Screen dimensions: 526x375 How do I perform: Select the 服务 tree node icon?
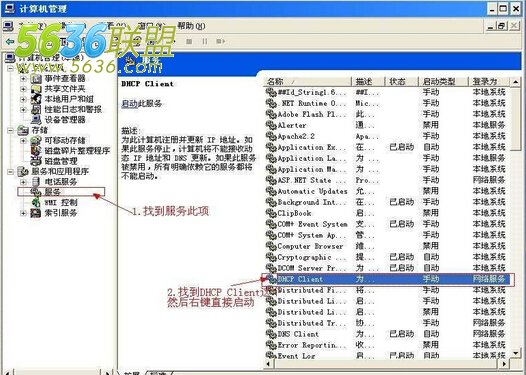36,192
